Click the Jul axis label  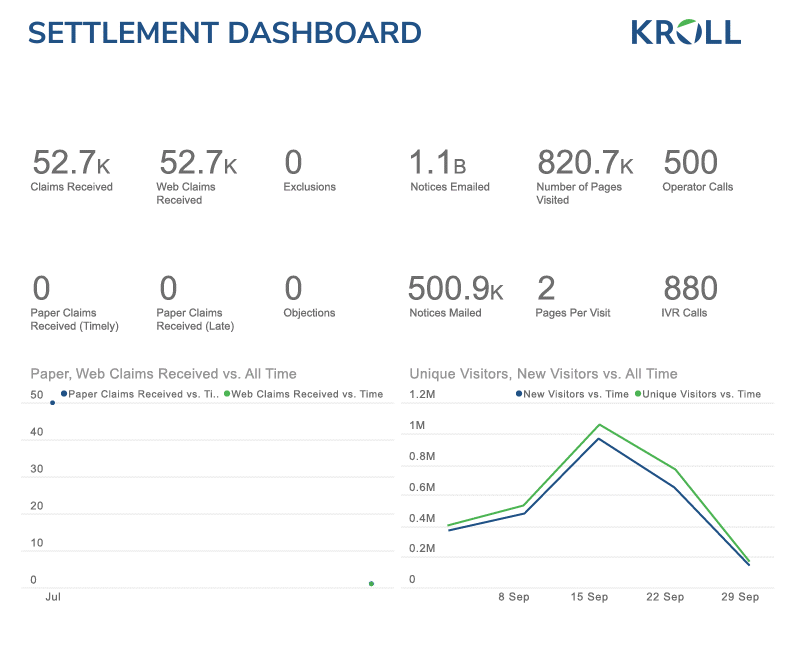(53, 597)
